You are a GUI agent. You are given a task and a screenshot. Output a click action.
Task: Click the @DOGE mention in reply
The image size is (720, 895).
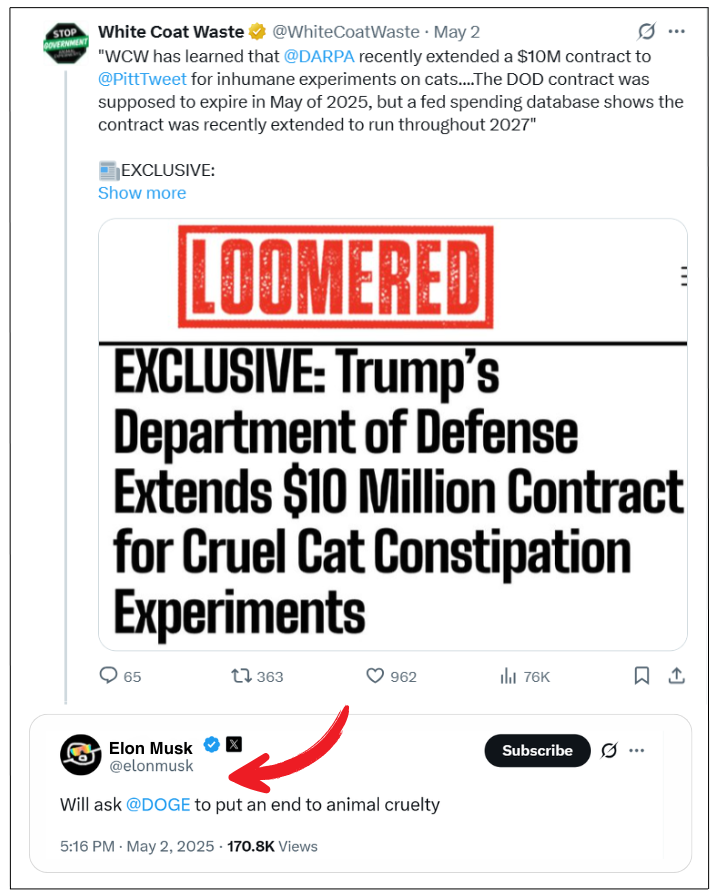coord(158,804)
